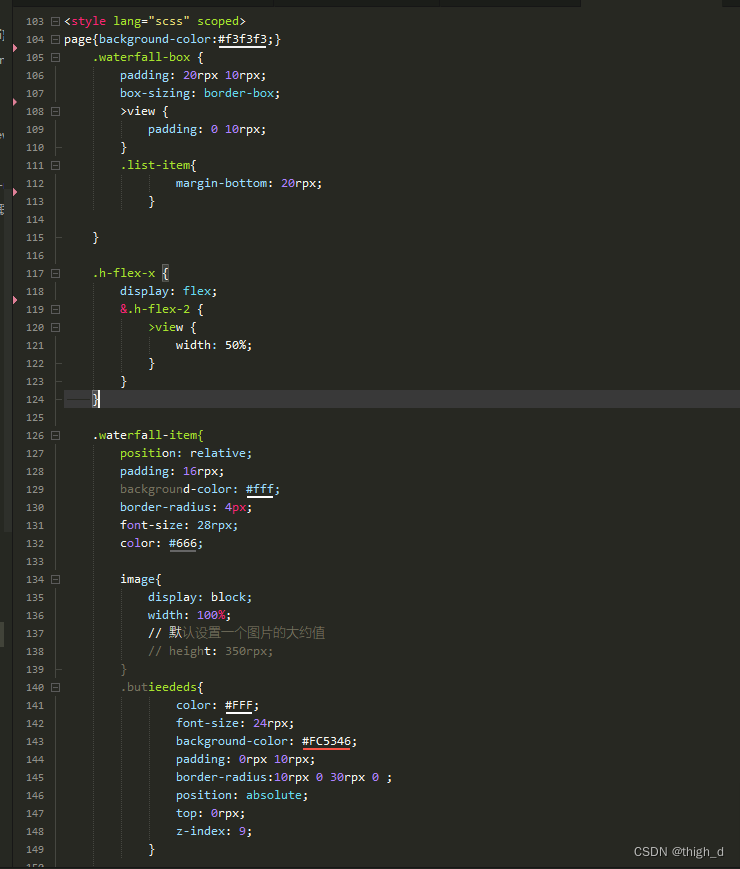
Task: Click the 'padding: 0rpx 10rpx;' declaration
Action: (246, 759)
